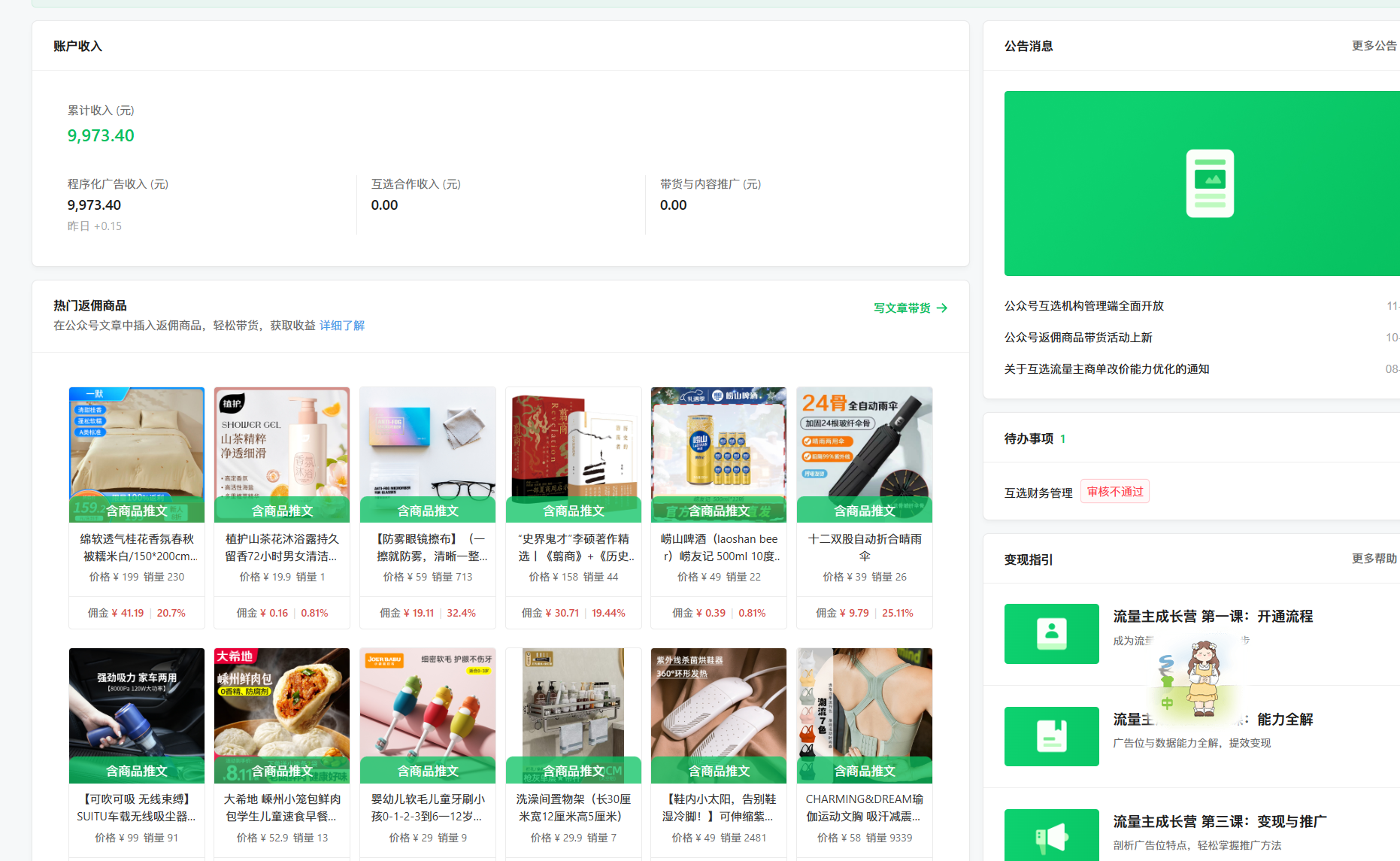Open 详细了解 link for rebate products
Viewport: 1400px width, 861px height.
coord(341,326)
